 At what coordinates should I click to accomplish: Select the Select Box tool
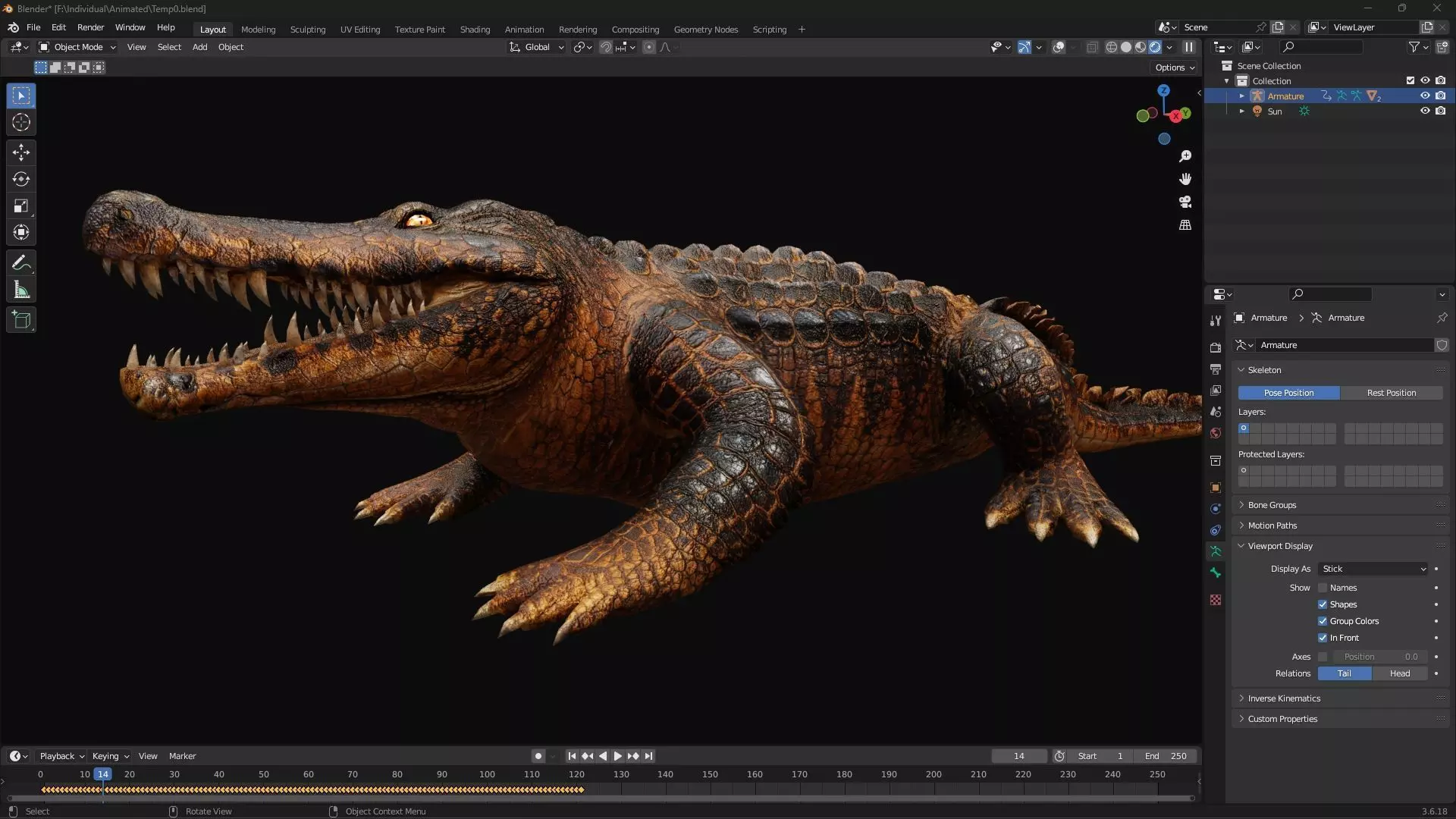21,96
